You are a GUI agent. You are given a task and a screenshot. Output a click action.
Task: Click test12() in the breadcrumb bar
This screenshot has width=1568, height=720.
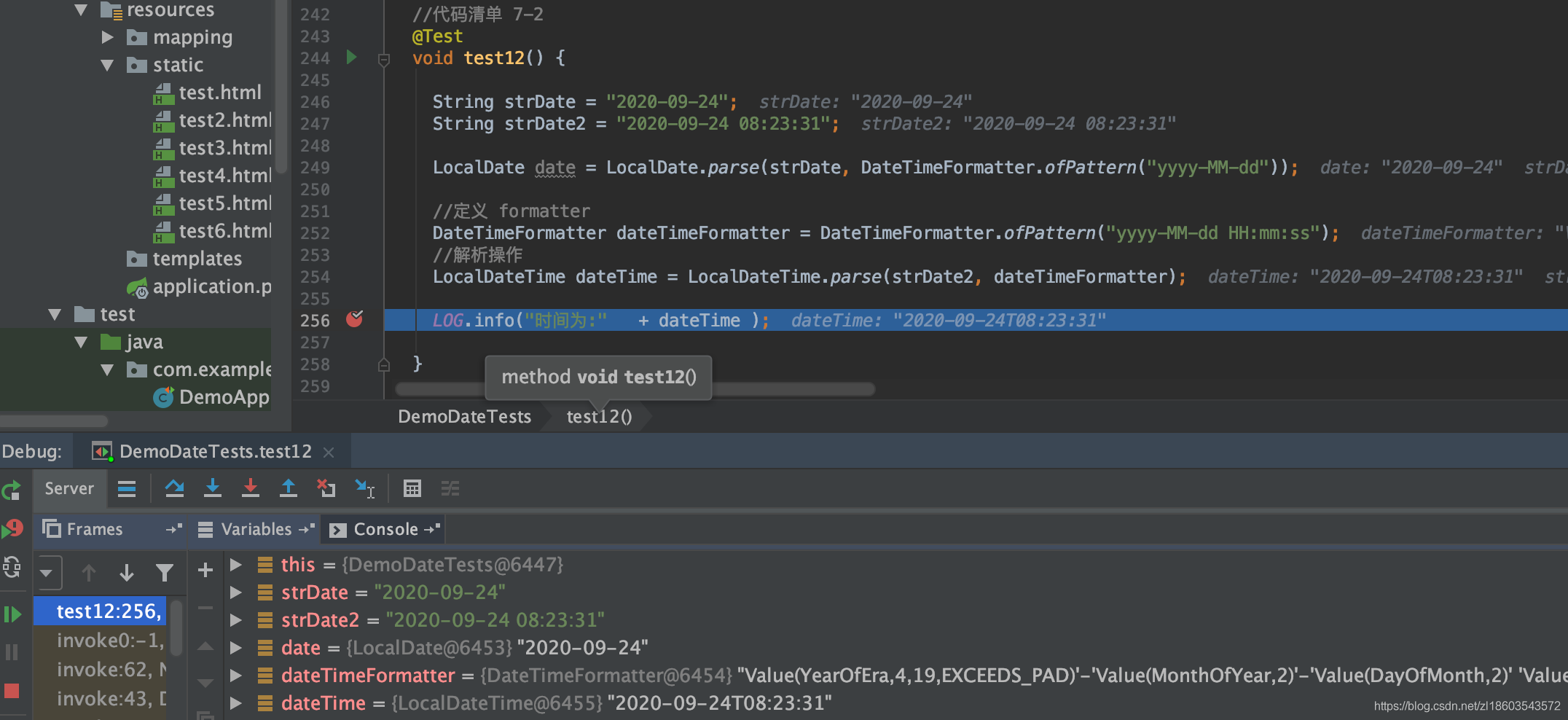pos(599,417)
